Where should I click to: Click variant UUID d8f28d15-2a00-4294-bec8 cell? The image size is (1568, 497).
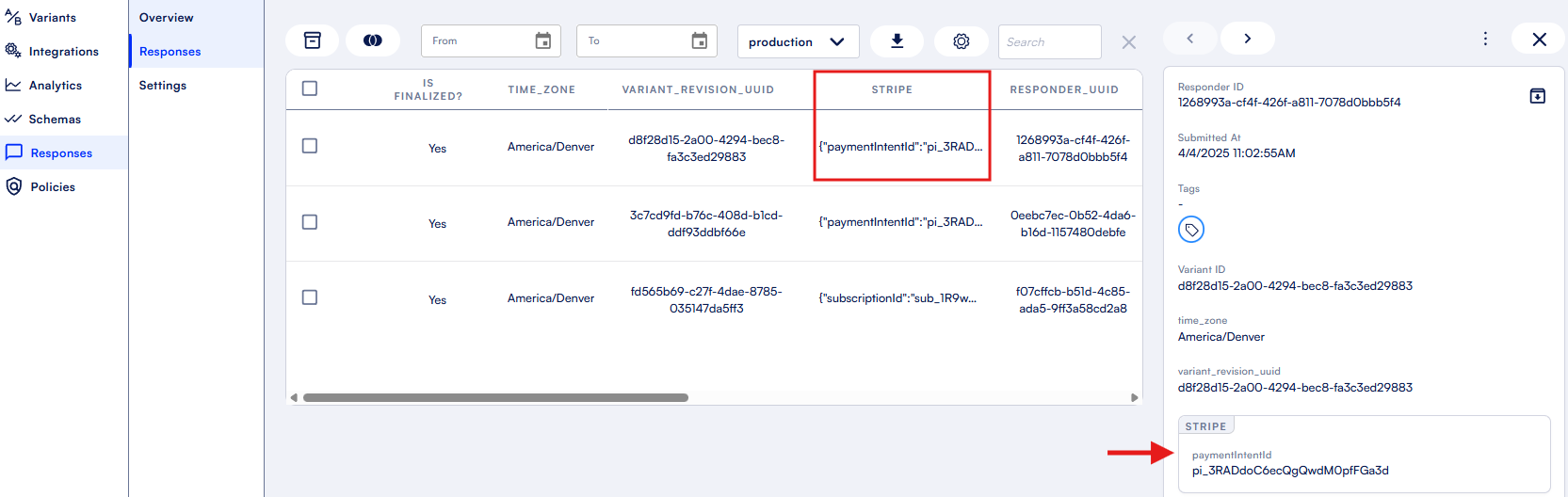point(706,148)
